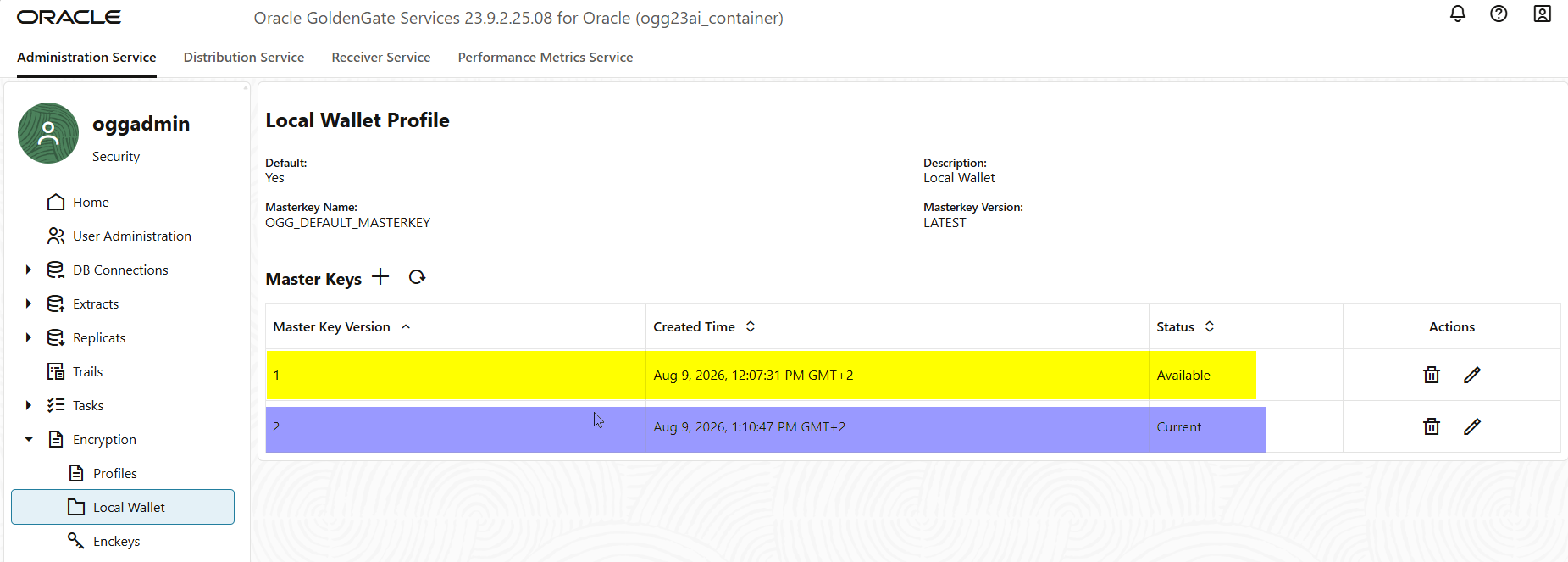Image resolution: width=1568 pixels, height=562 pixels.
Task: Select Local Wallet in sidebar
Action: [123, 507]
